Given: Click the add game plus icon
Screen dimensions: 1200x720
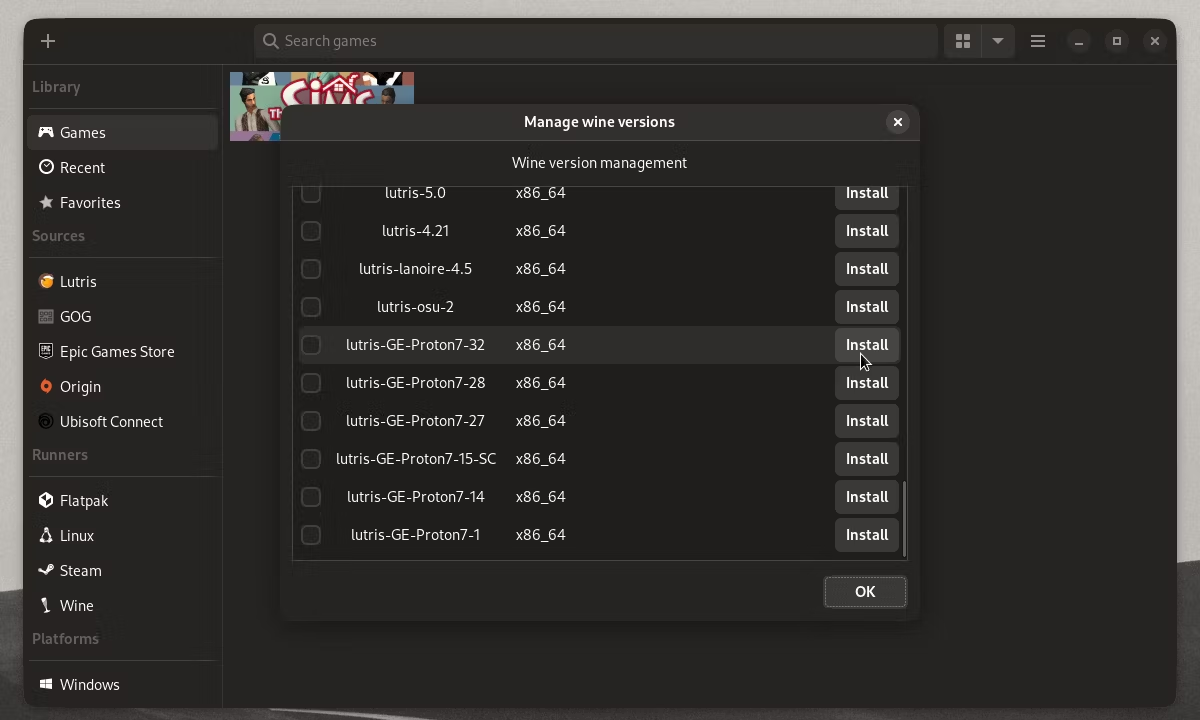Looking at the screenshot, I should point(48,41).
